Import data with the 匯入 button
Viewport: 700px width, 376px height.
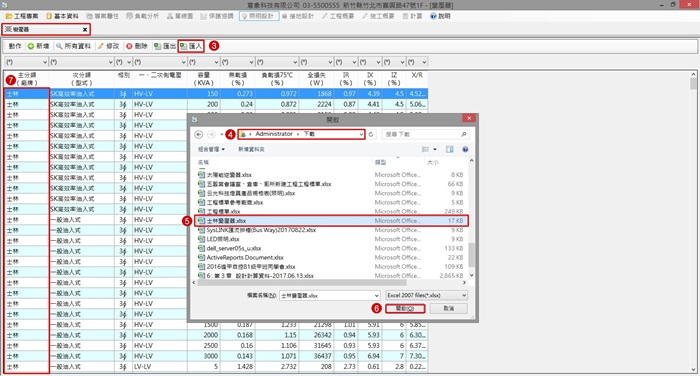point(191,46)
